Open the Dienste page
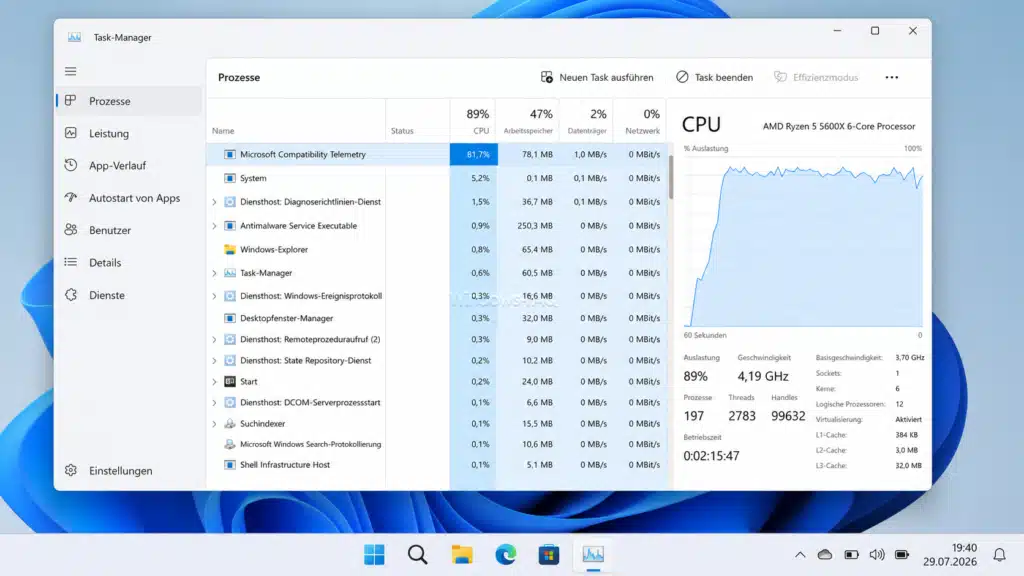1024x576 pixels. click(x=129, y=295)
